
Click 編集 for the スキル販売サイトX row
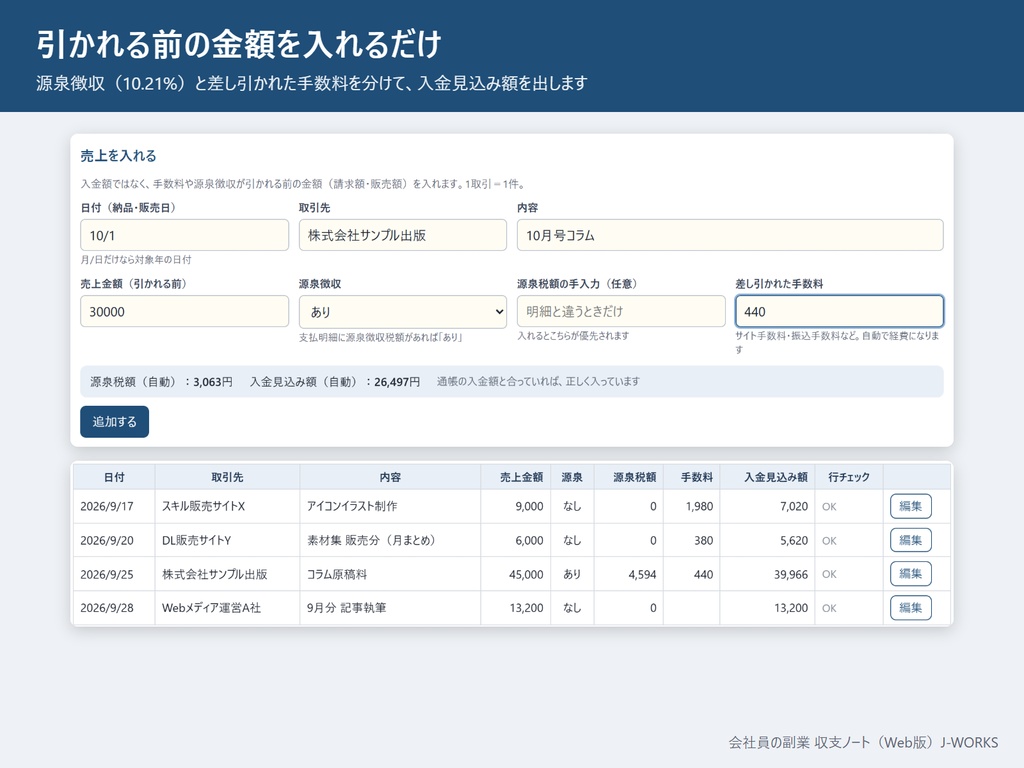pyautogui.click(x=910, y=506)
